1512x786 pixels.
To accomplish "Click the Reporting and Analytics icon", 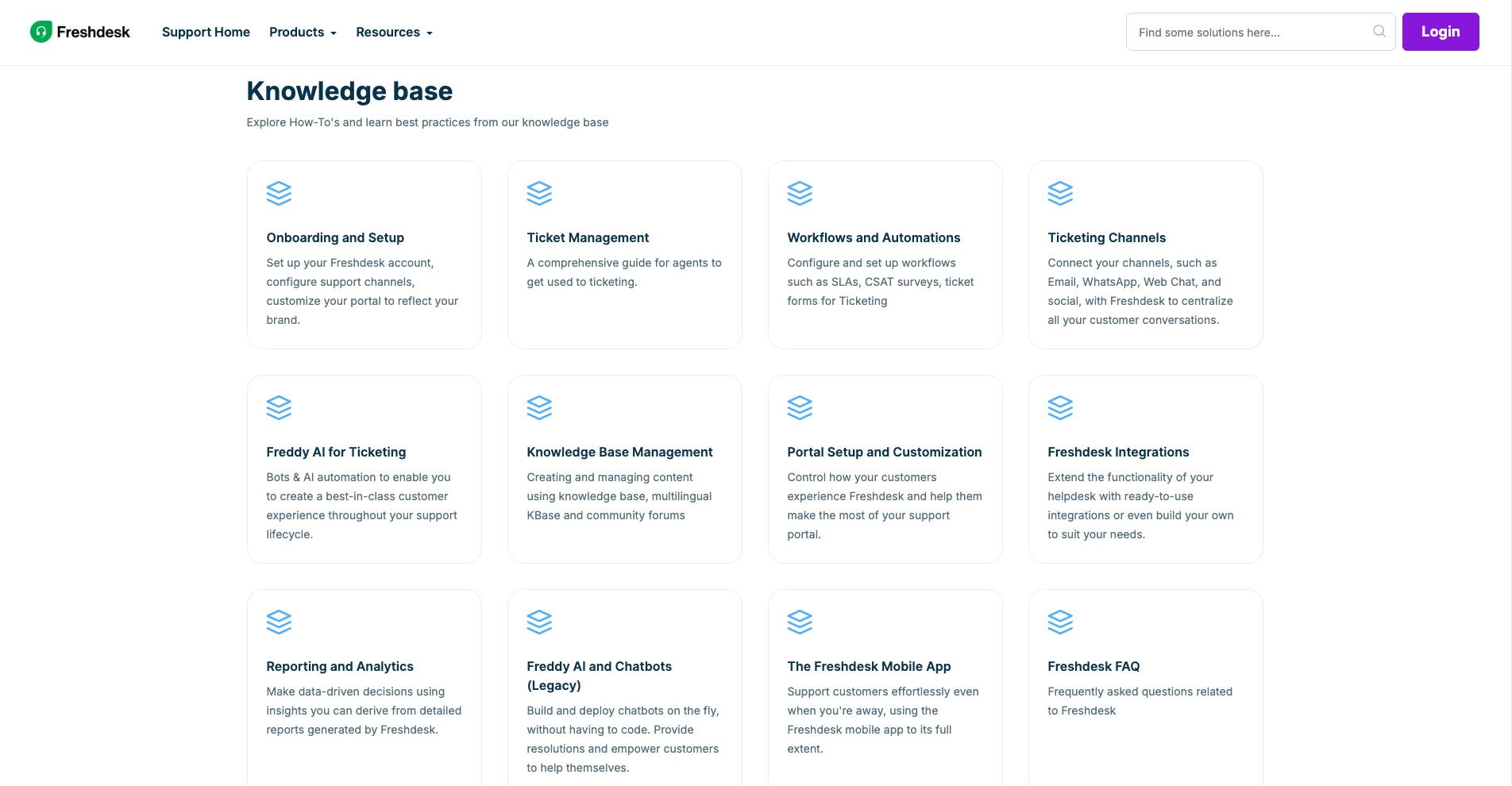I will tap(279, 622).
